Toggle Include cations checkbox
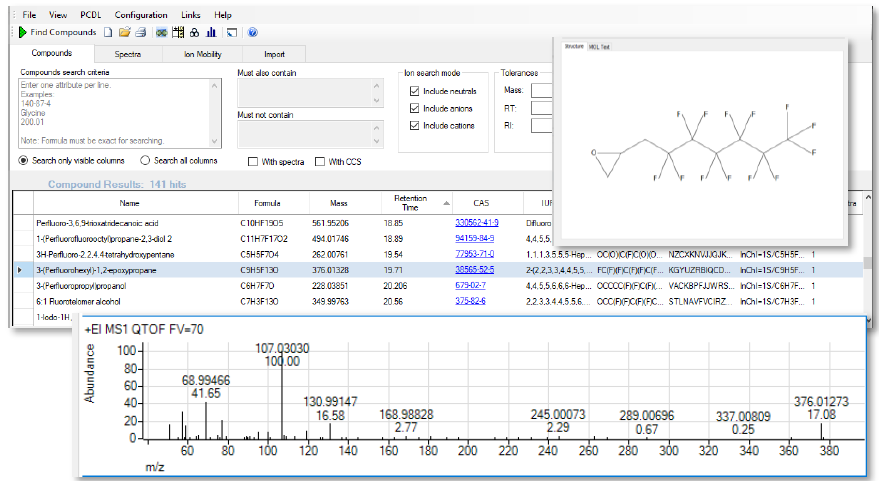The width and height of the screenshot is (879, 481). [x=414, y=126]
